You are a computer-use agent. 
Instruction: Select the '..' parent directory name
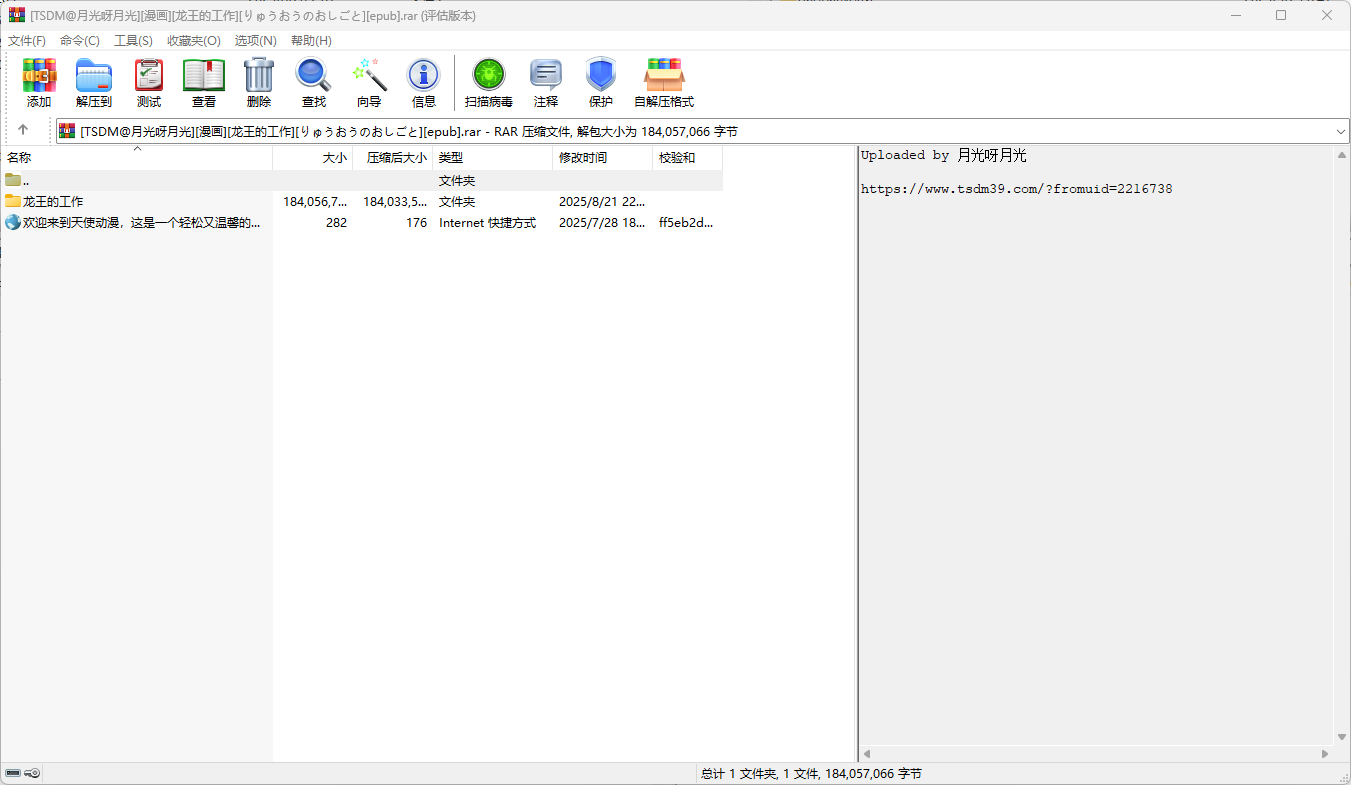(26, 180)
